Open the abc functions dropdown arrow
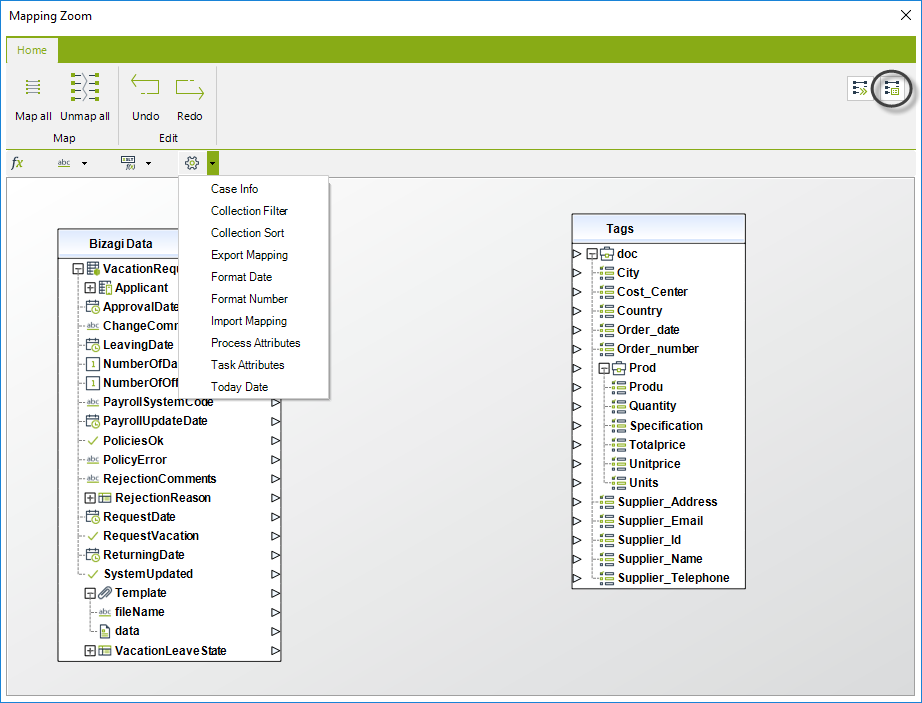This screenshot has width=922, height=703. pyautogui.click(x=84, y=163)
